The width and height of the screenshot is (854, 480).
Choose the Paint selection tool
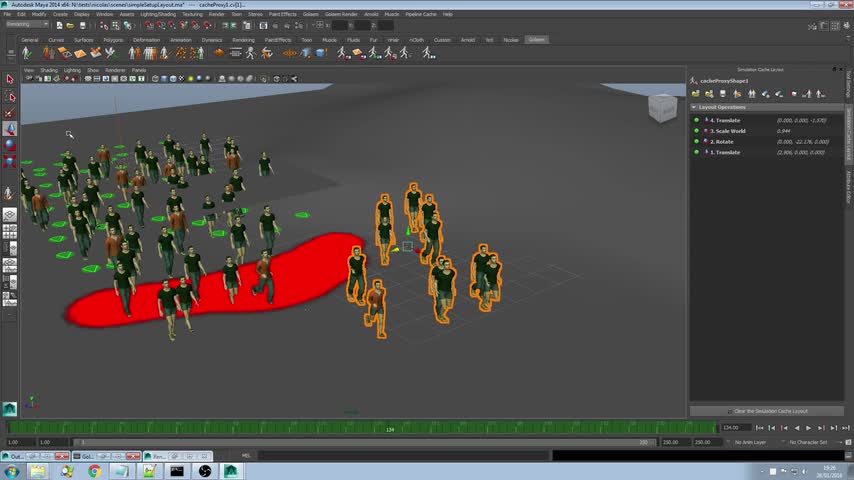(9, 113)
